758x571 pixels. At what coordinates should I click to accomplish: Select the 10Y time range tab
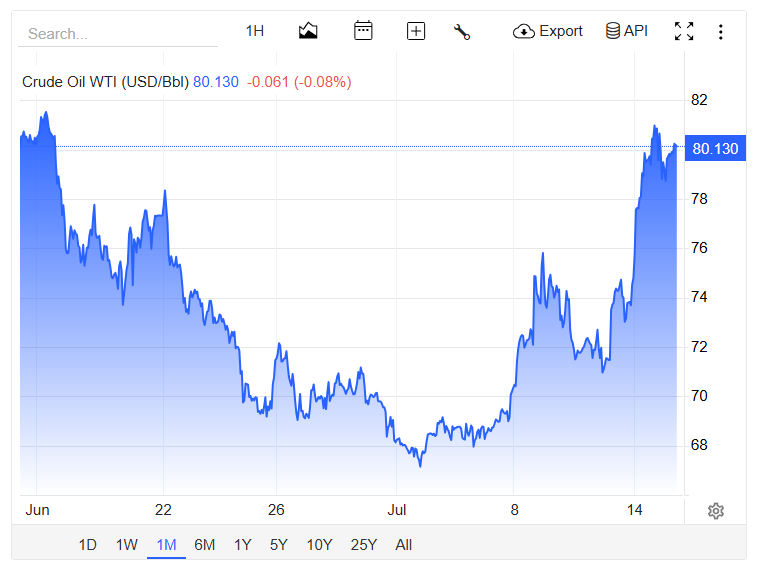[x=320, y=545]
